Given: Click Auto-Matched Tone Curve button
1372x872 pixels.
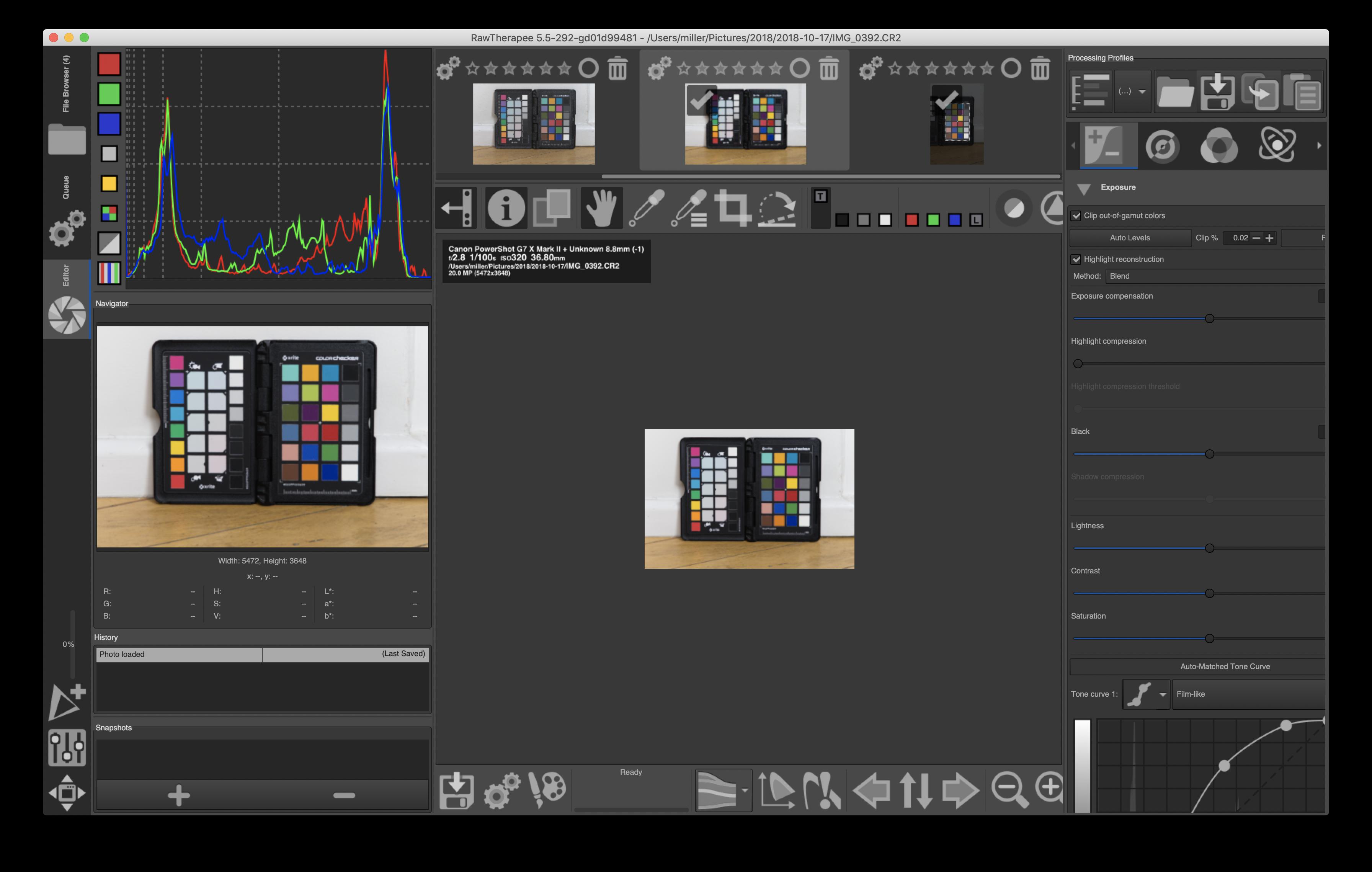Looking at the screenshot, I should (1225, 666).
